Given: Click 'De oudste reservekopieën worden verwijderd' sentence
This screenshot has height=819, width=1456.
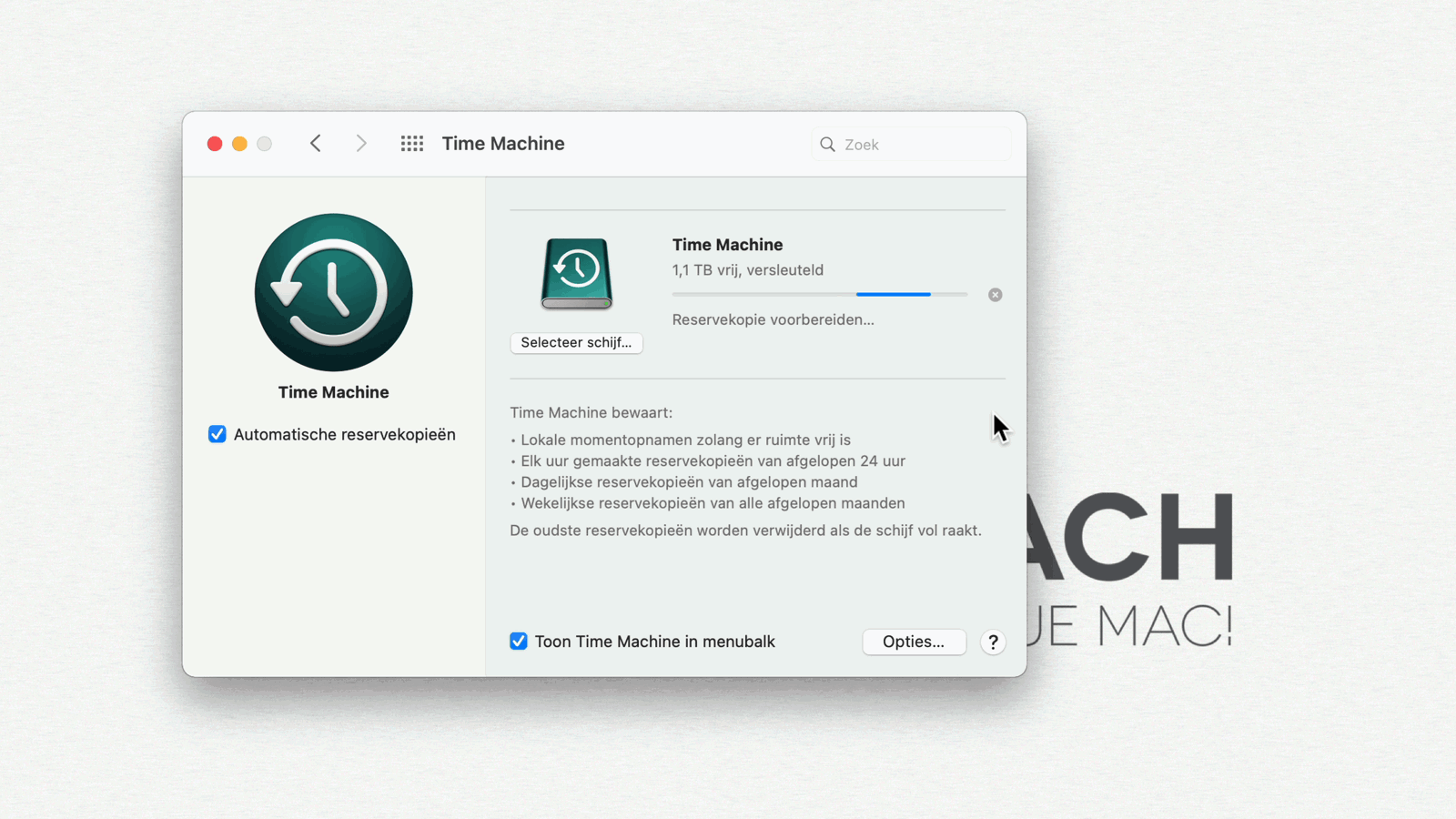Looking at the screenshot, I should [x=745, y=531].
